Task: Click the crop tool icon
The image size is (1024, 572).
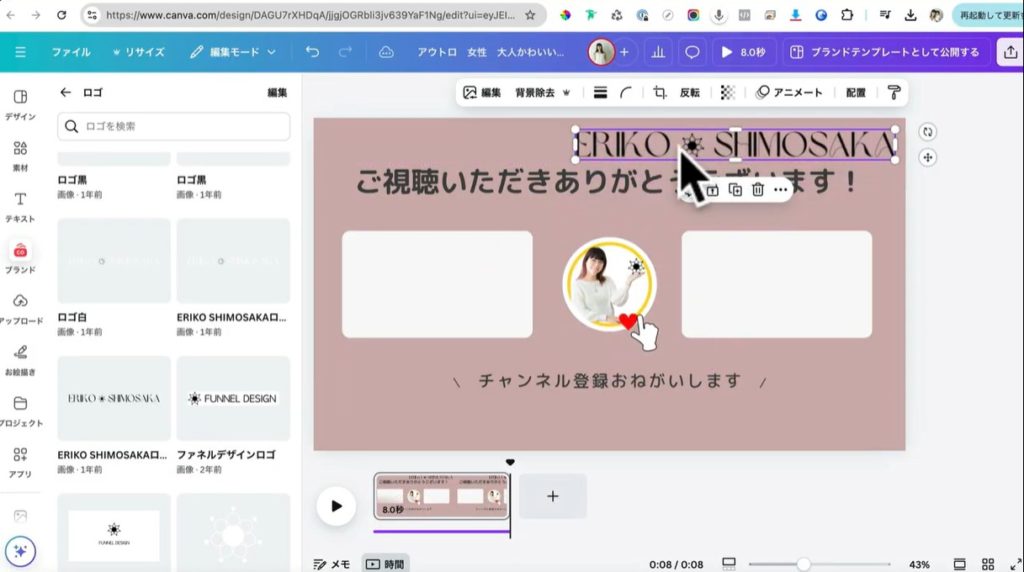Action: pos(660,92)
